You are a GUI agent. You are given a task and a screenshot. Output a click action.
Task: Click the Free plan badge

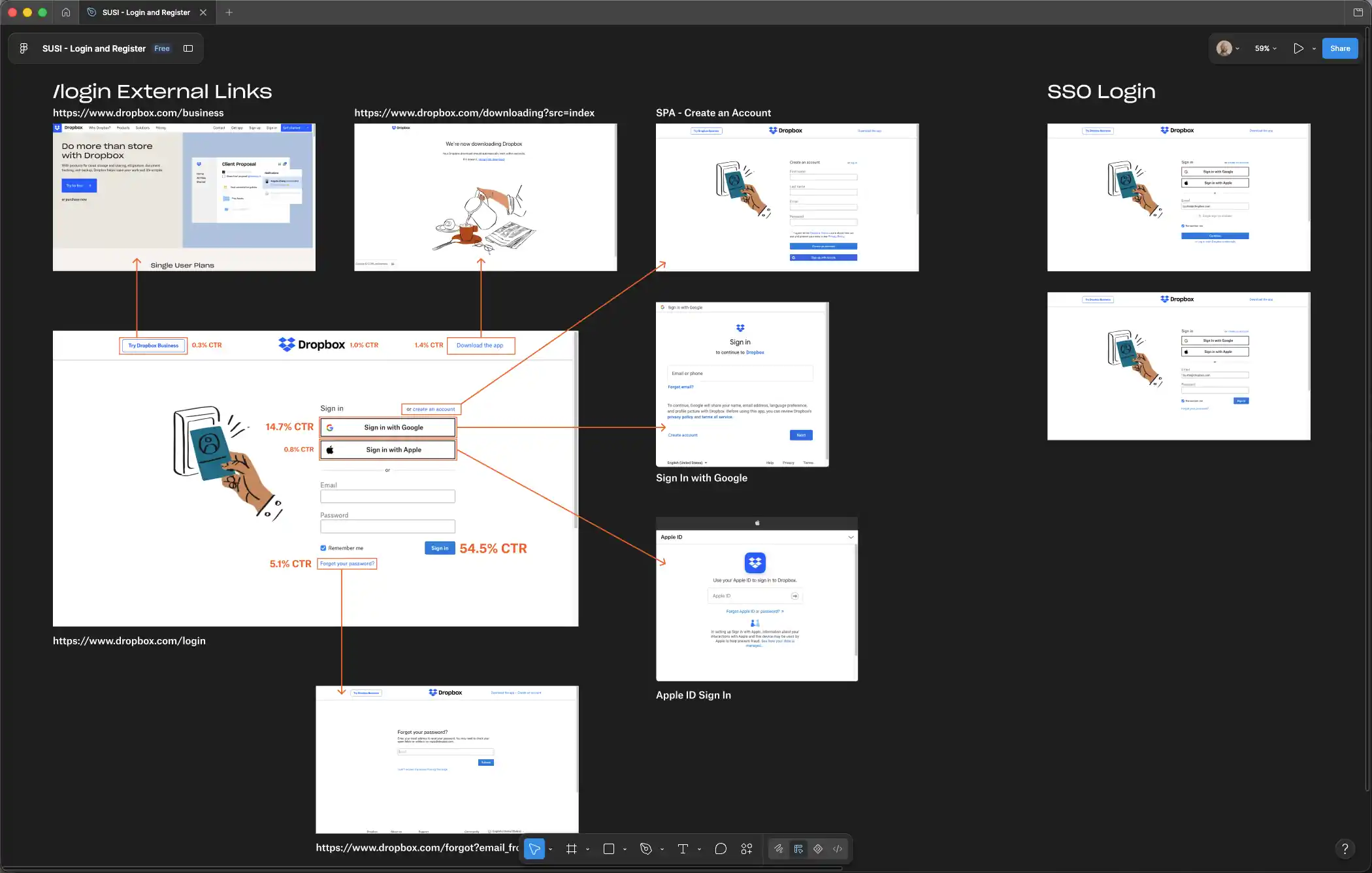tap(162, 48)
